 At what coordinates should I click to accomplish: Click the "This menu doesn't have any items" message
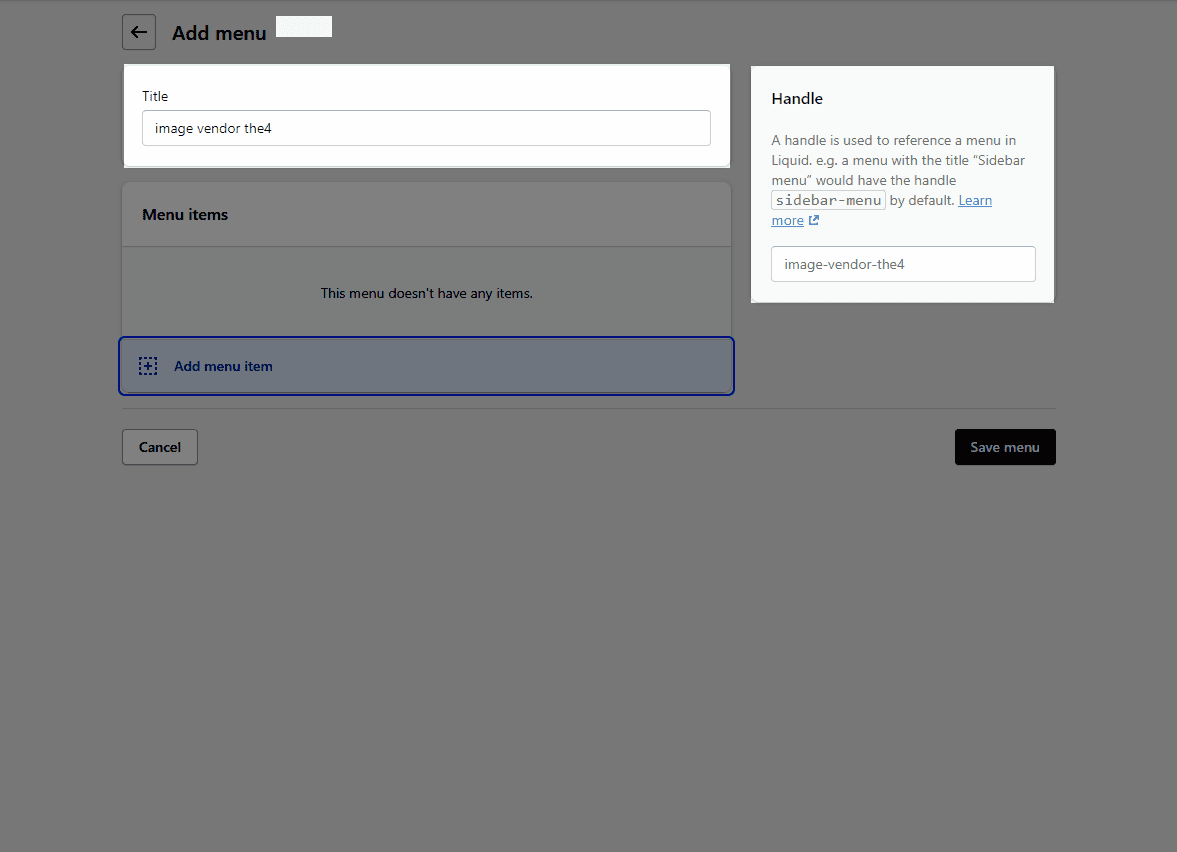pyautogui.click(x=426, y=294)
